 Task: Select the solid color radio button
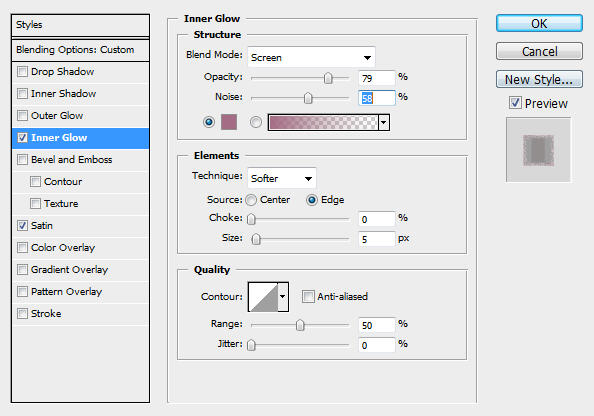[x=209, y=122]
